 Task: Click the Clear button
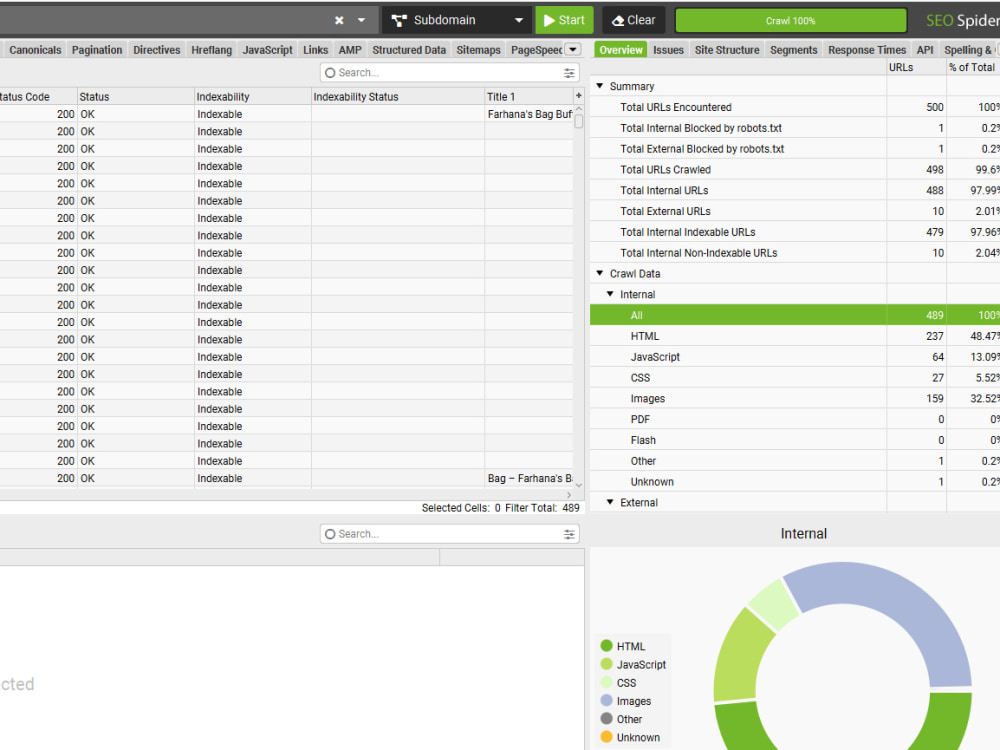click(634, 20)
